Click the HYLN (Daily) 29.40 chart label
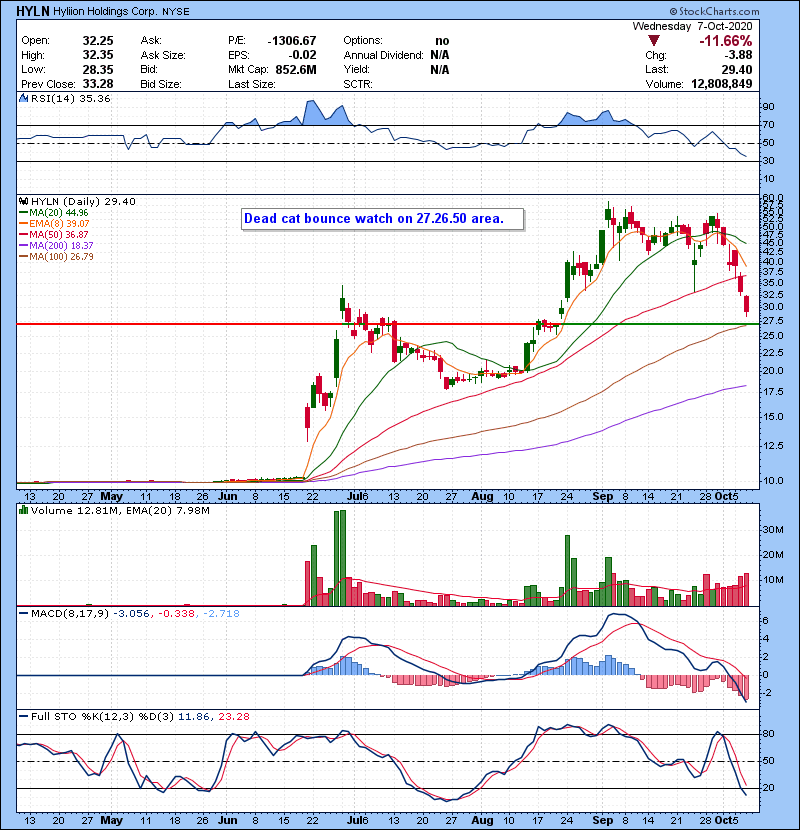Screen dimensions: 800x830 click(83, 202)
